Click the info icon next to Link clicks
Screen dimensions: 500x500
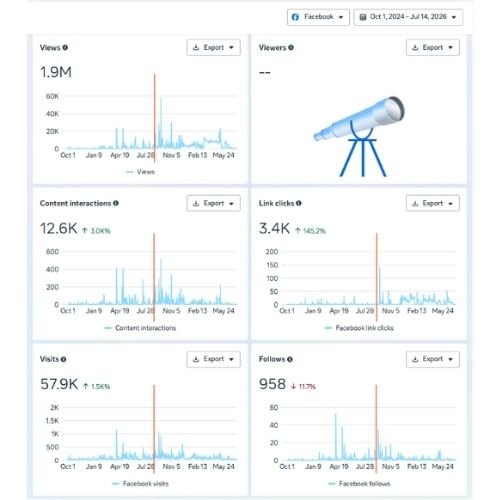click(299, 203)
